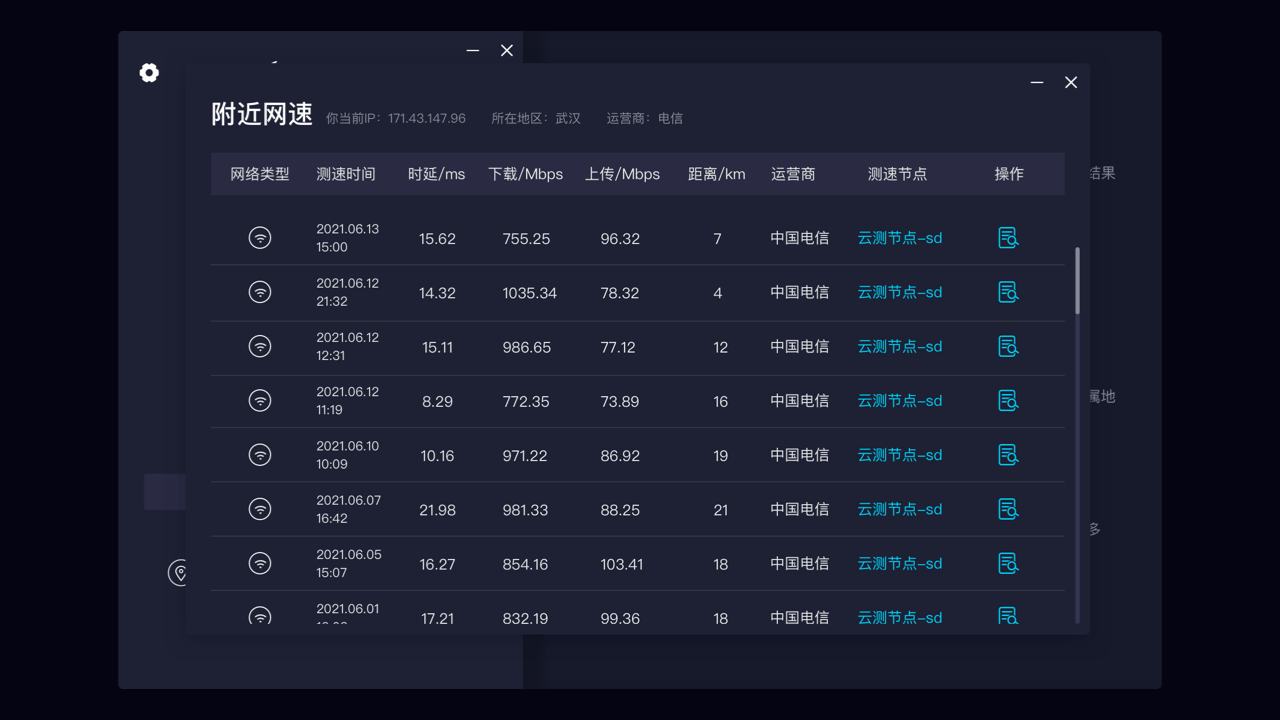Image resolution: width=1280 pixels, height=720 pixels.
Task: Sort results by the 时延/ms column header
Action: click(436, 173)
